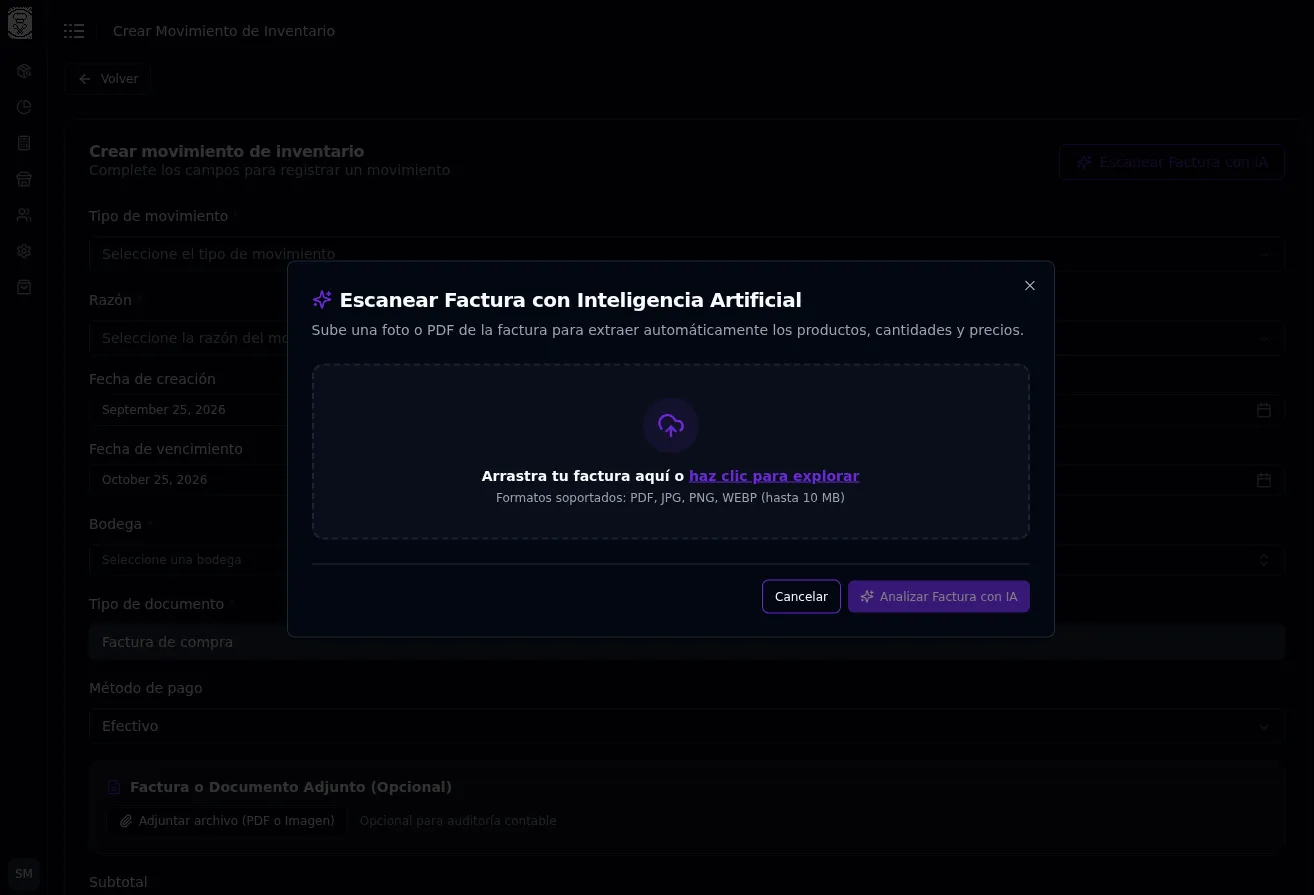
Task: Click the sparkle icon beside dialog title
Action: tap(322, 300)
